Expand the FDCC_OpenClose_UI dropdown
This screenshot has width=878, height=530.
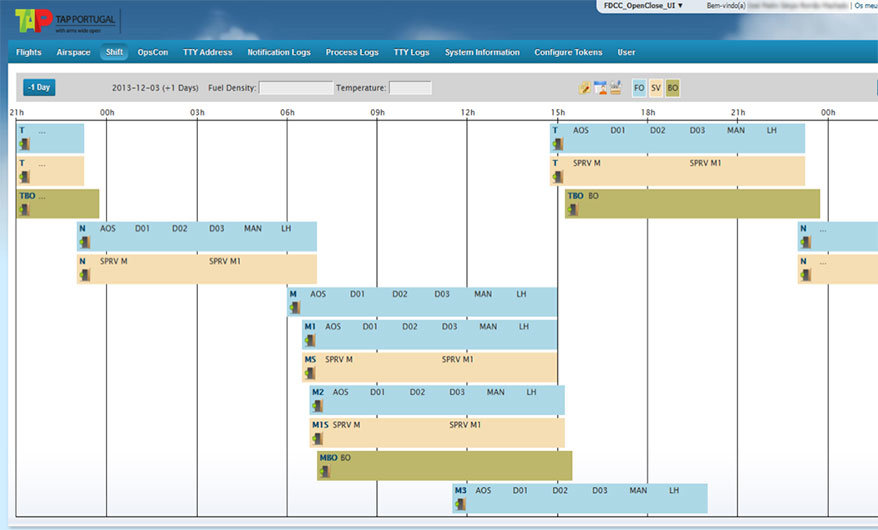(x=644, y=6)
